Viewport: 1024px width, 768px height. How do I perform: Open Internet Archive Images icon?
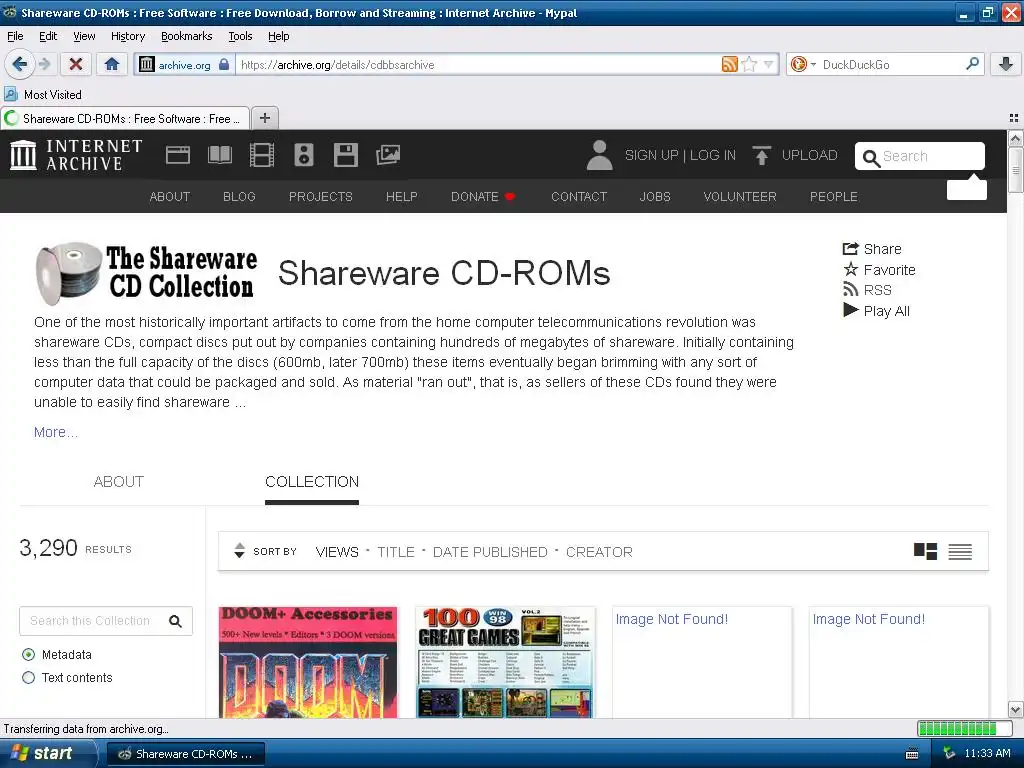(x=388, y=155)
